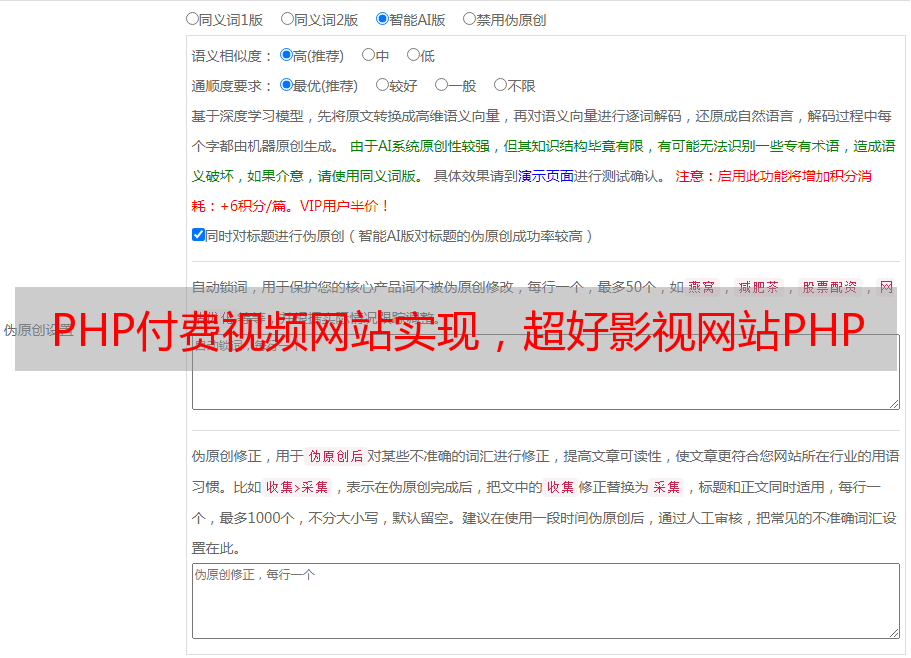Choose the 智能AI版 radio option
This screenshot has width=911, height=658.
(x=382, y=19)
